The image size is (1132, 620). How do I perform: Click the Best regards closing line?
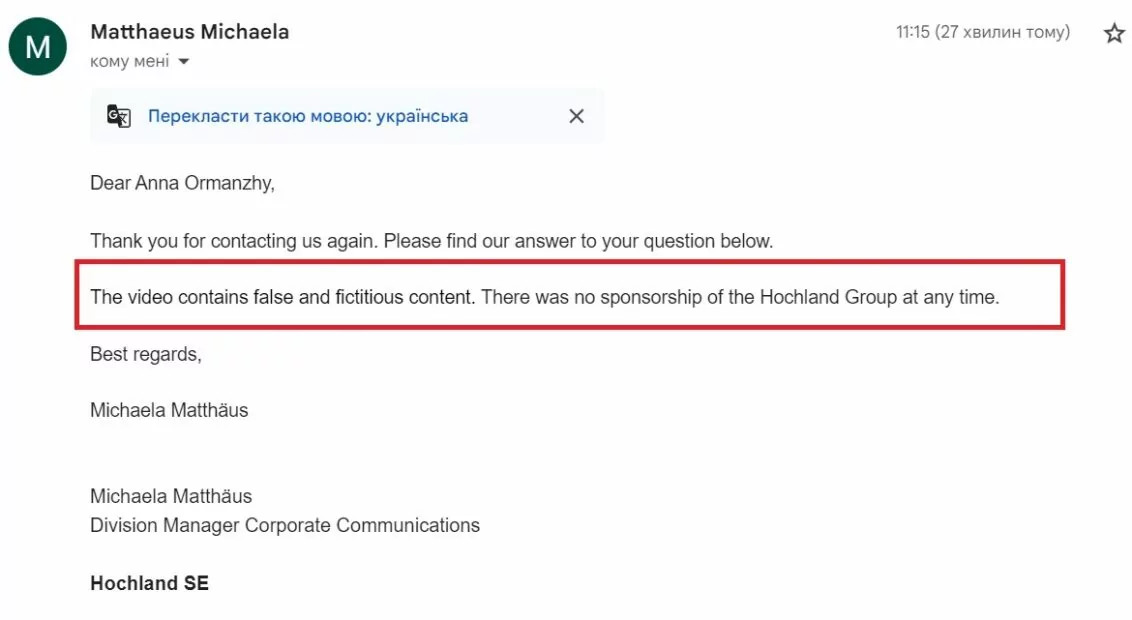(x=146, y=354)
